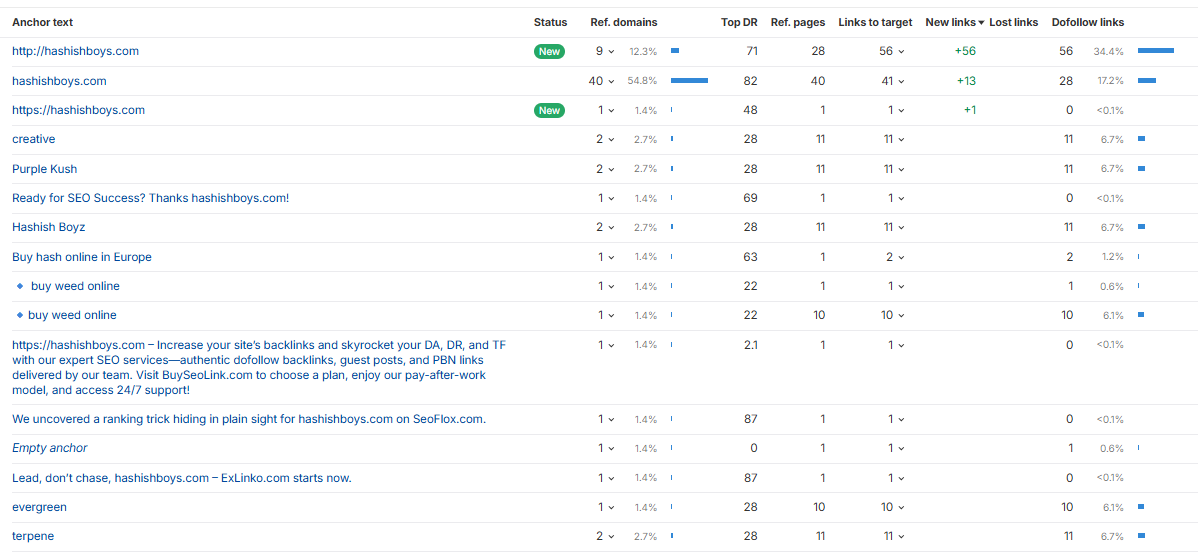
Task: Click the sort arrow on the New links header
Action: [981, 22]
